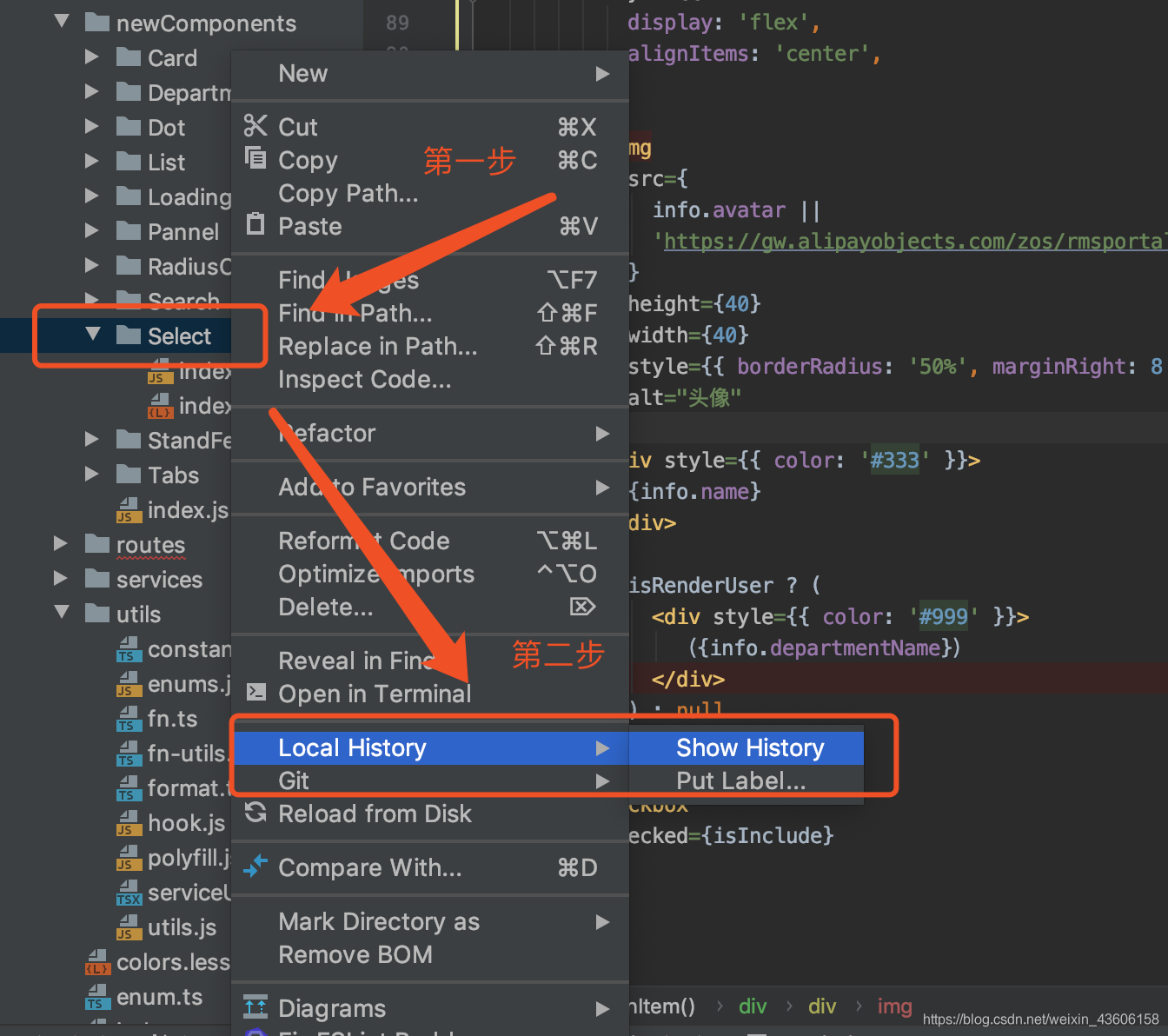Screen dimensions: 1168x1036
Task: Collapse the Select folder
Action: click(x=93, y=334)
